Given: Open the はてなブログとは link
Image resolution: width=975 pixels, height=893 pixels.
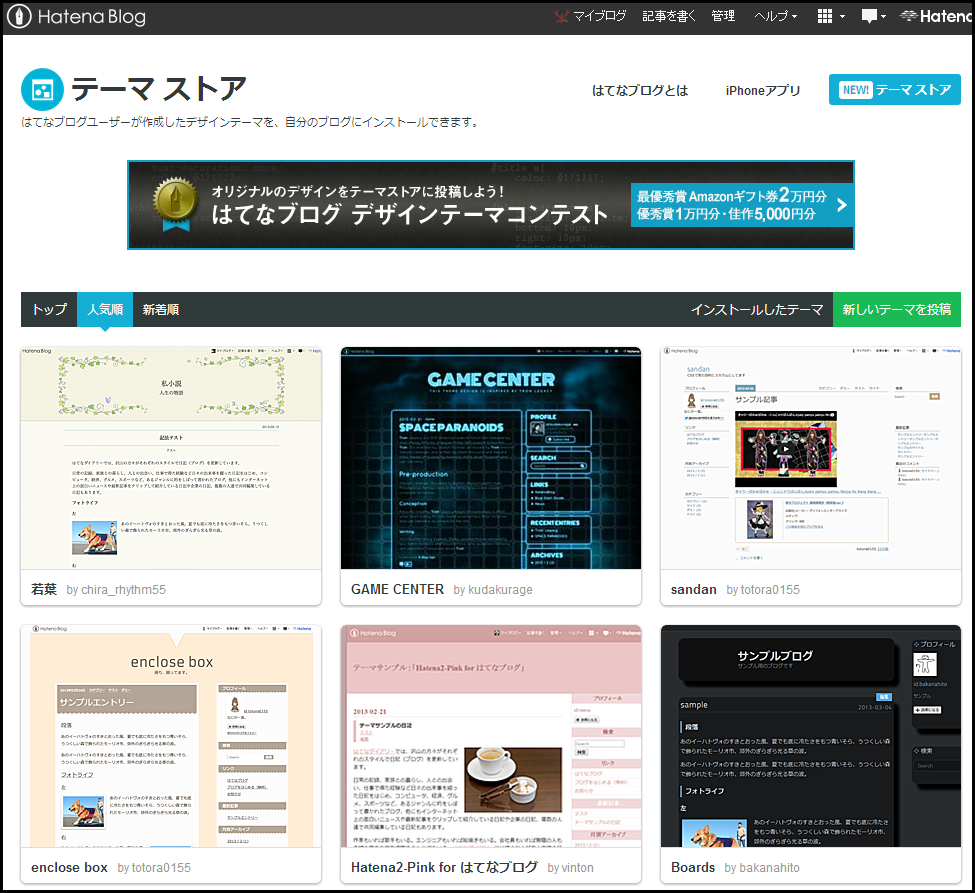Looking at the screenshot, I should [640, 91].
